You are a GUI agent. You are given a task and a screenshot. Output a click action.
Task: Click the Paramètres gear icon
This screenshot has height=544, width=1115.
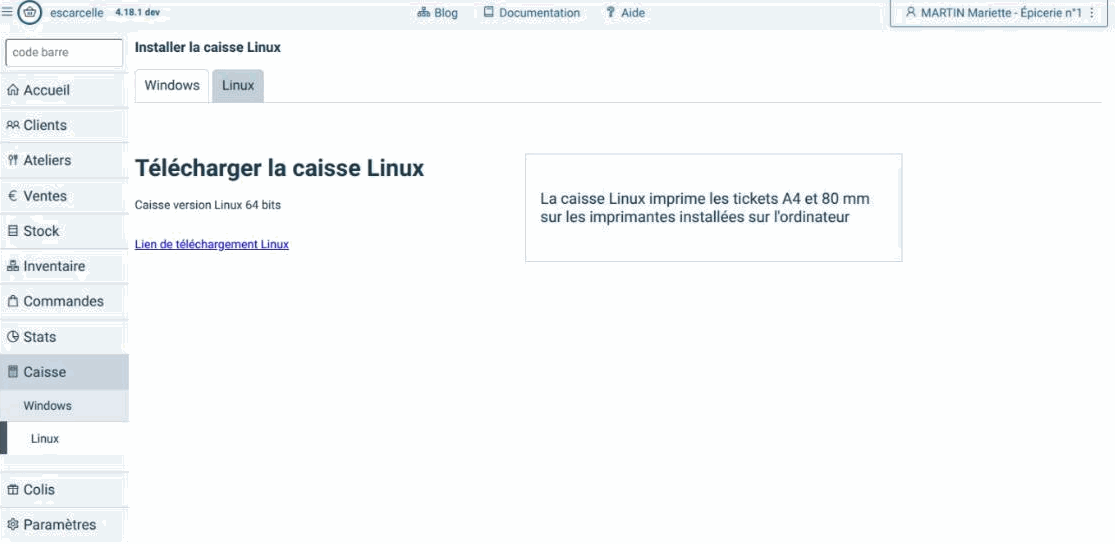click(x=12, y=525)
